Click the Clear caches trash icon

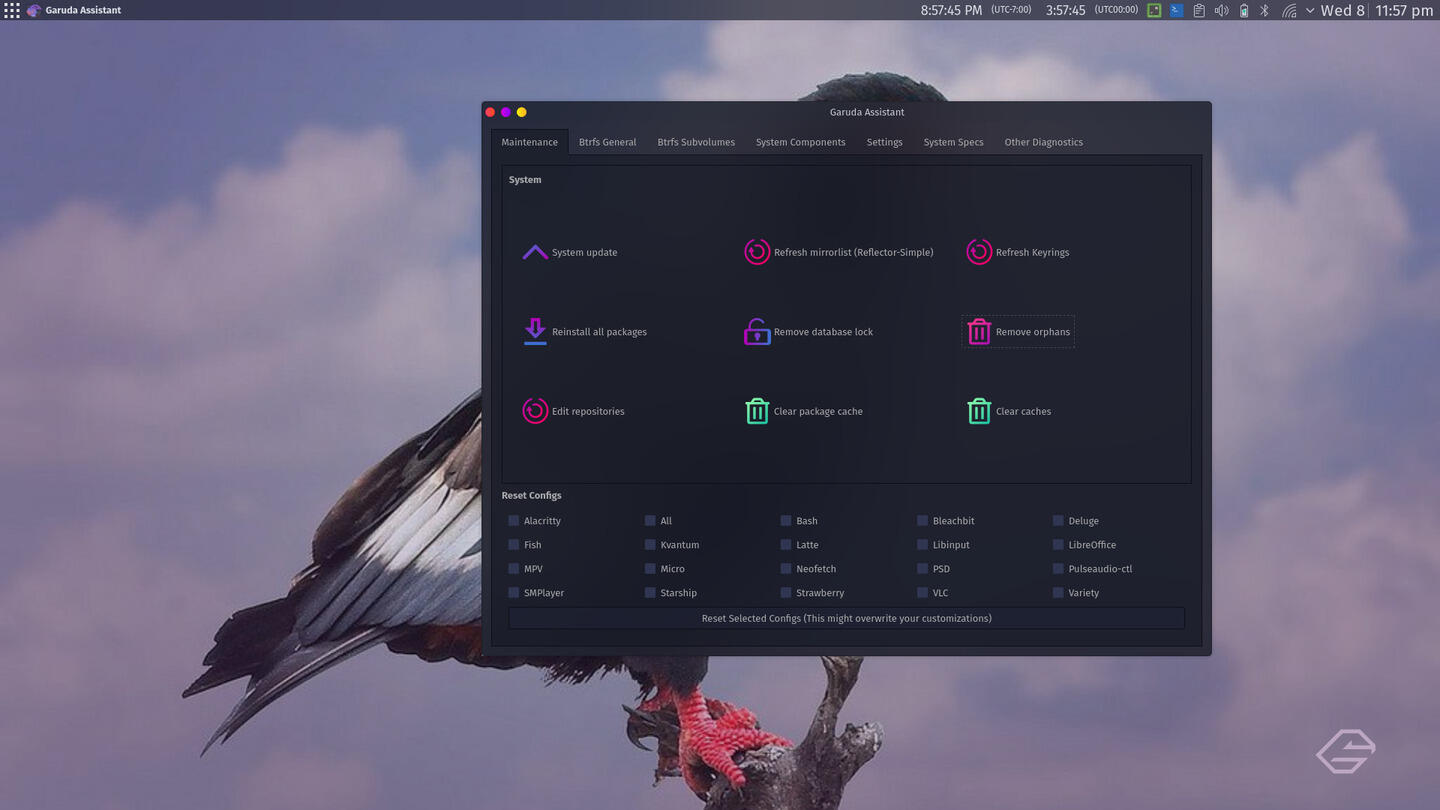pyautogui.click(x=979, y=411)
